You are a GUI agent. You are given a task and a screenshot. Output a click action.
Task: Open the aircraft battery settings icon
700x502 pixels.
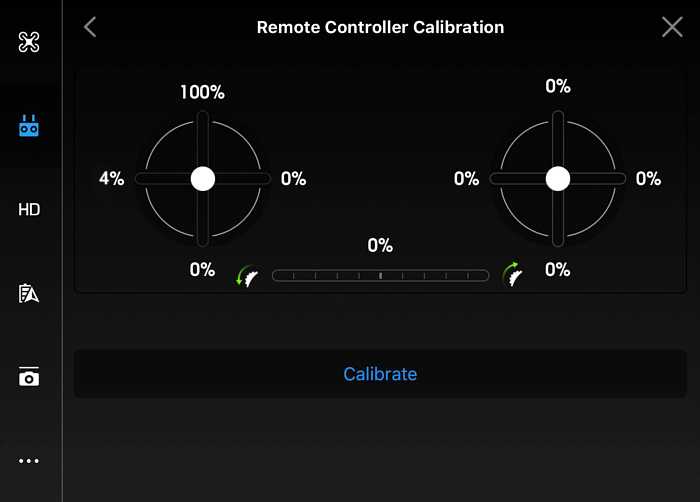pos(29,293)
